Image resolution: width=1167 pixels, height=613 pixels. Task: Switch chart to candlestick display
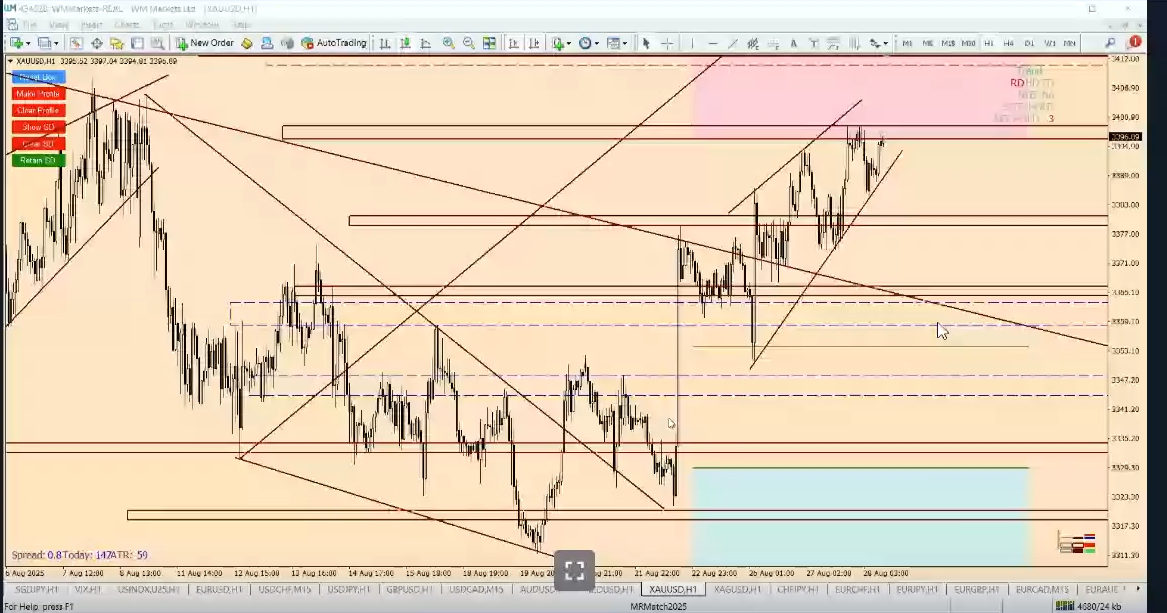pos(405,43)
